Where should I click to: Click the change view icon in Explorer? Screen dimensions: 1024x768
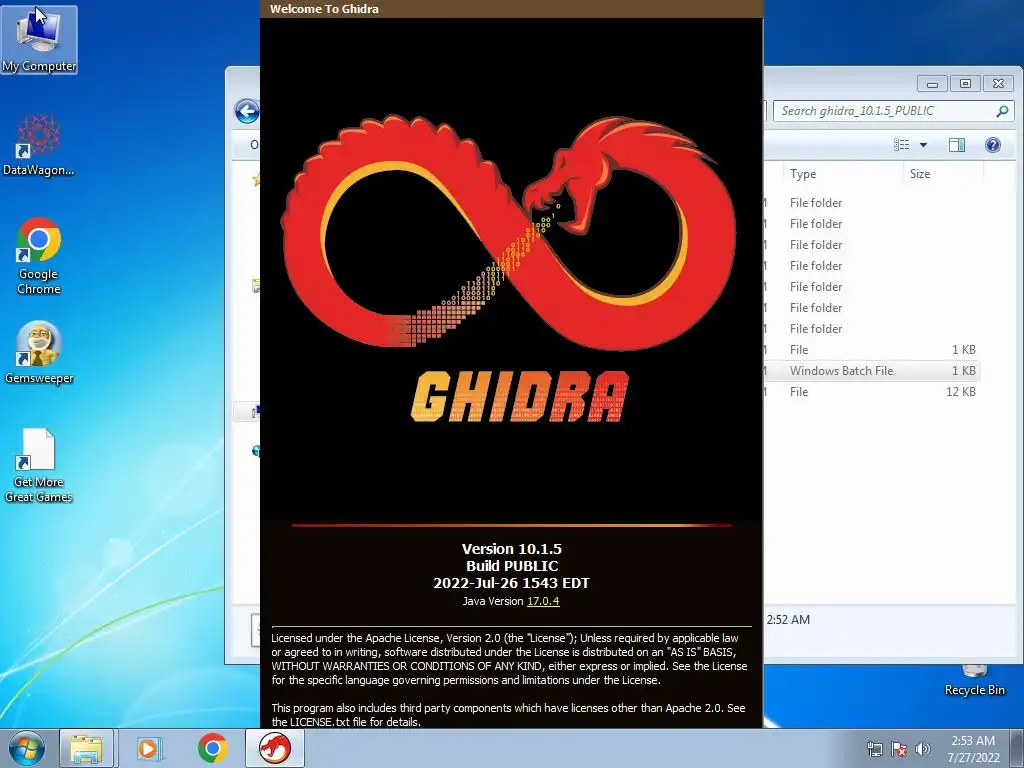pyautogui.click(x=902, y=145)
